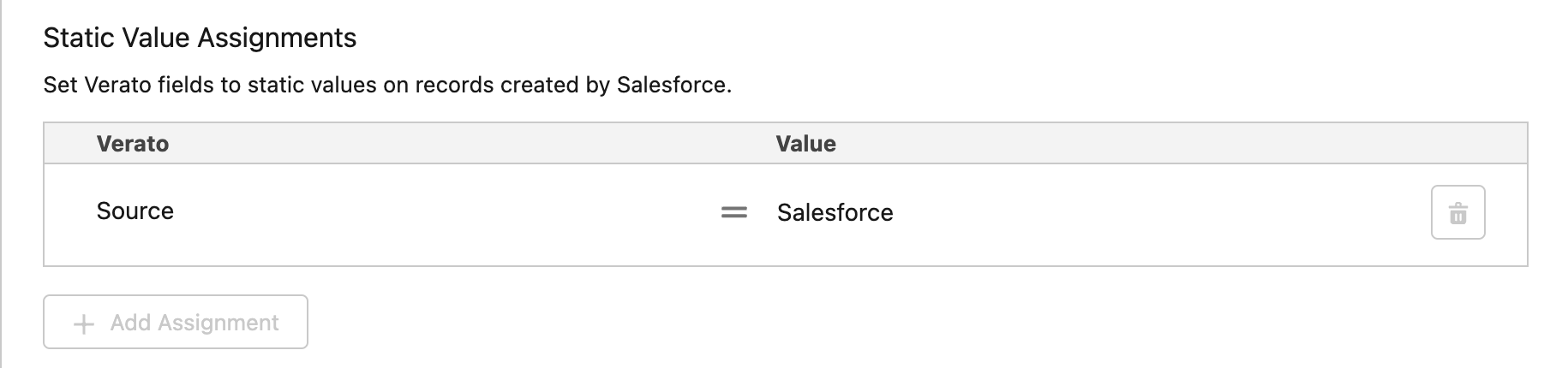Click the Value column header
This screenshot has width=1568, height=368.
[806, 144]
